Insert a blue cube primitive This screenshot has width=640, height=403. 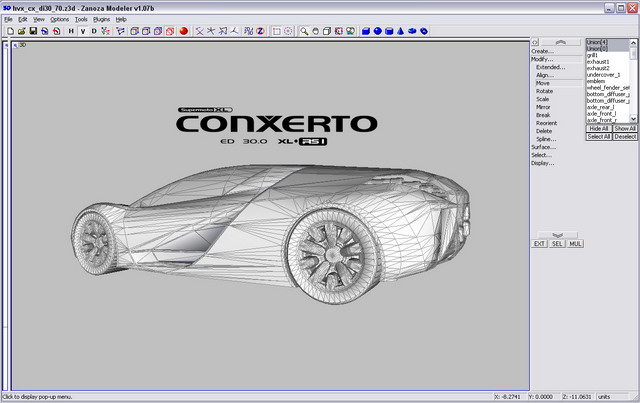point(366,30)
